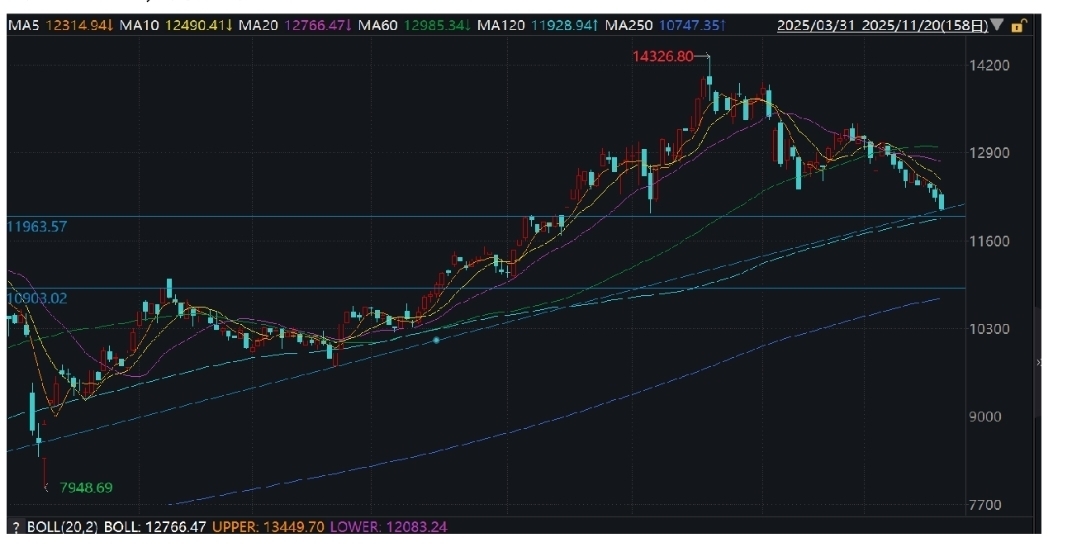Click the 12900 price axis label
1080x548 pixels.
click(989, 153)
